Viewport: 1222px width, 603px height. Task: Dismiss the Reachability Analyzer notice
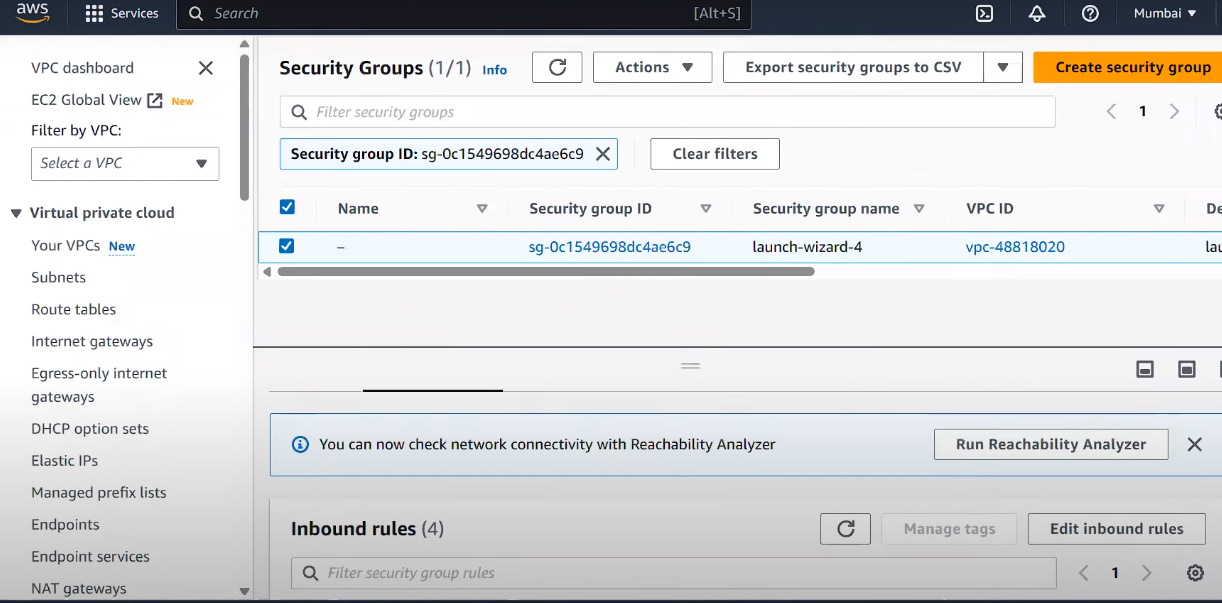point(1194,444)
